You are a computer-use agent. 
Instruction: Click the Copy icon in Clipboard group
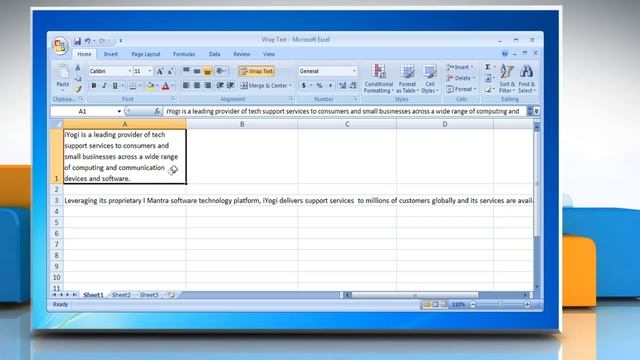(x=78, y=78)
